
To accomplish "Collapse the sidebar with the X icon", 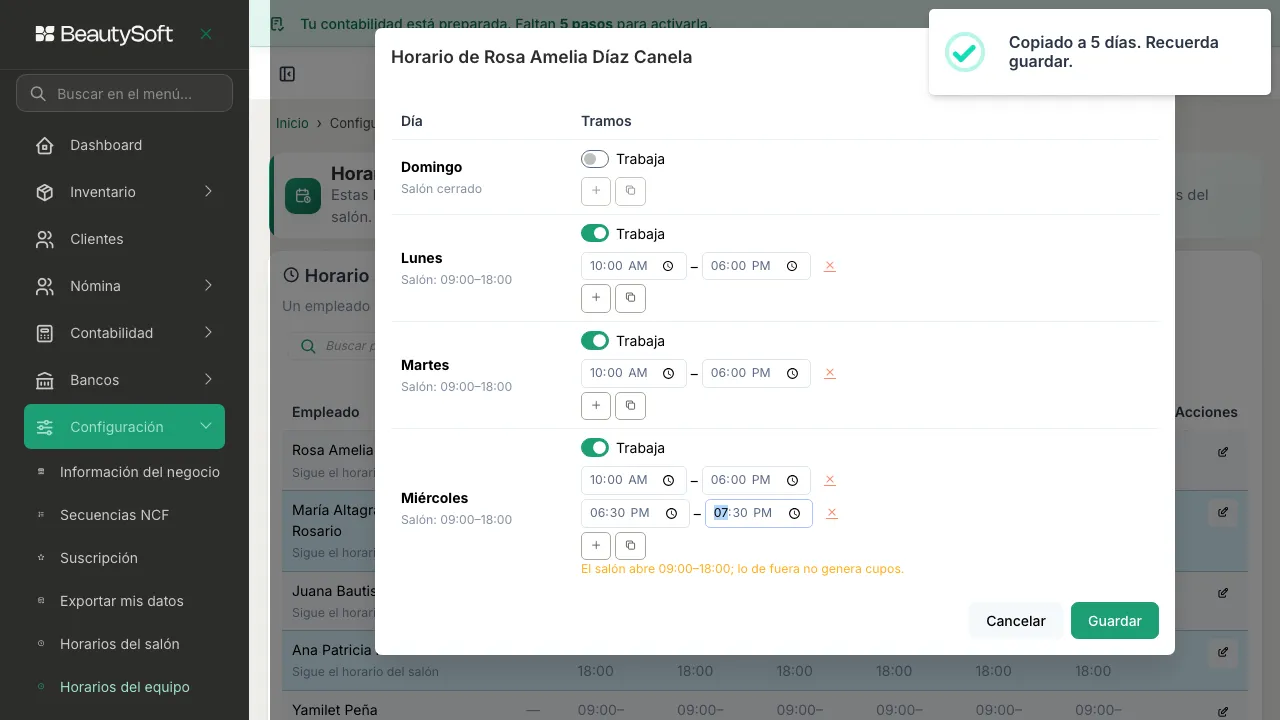I will tap(206, 34).
